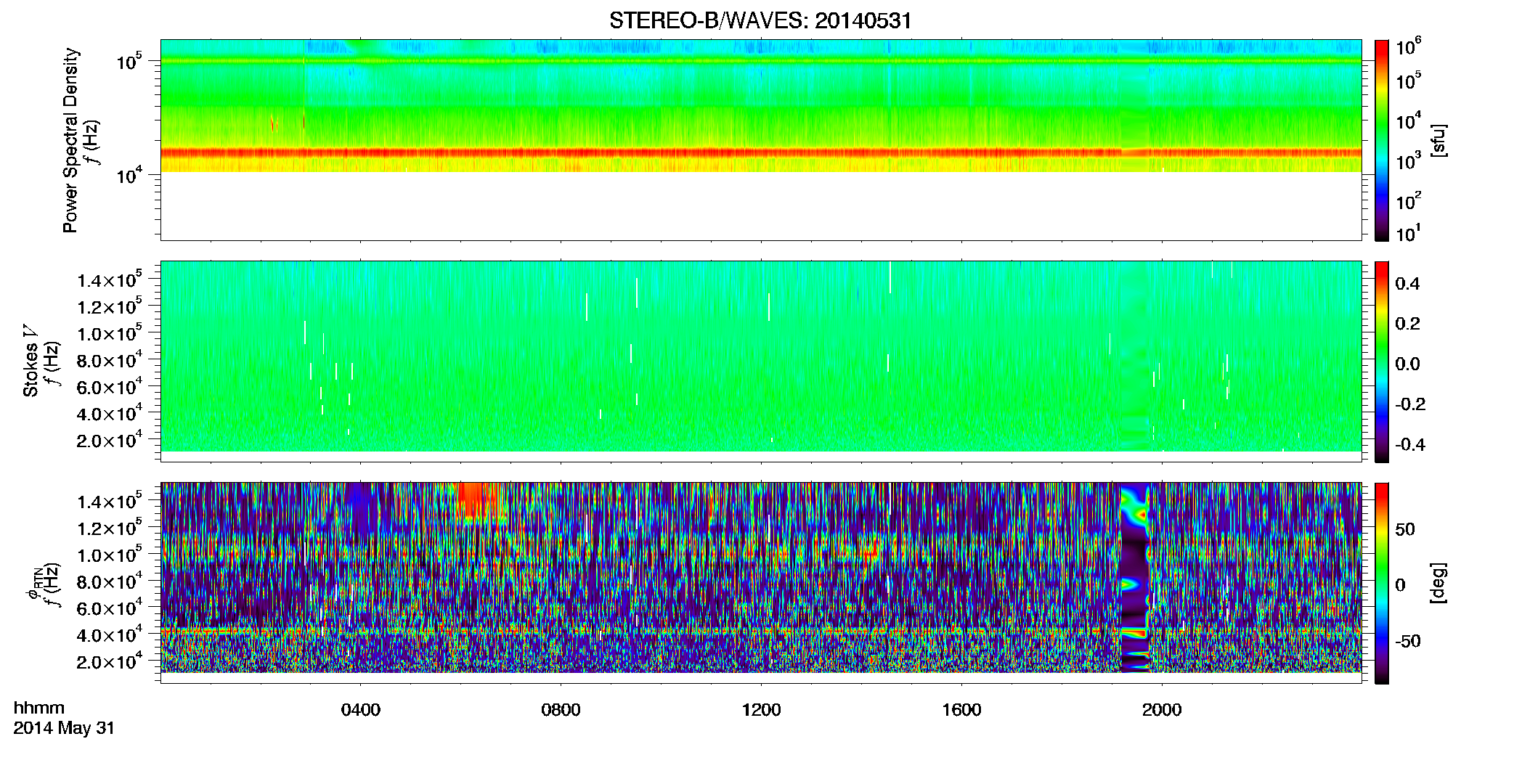
Task: Click the Stokes colorbar's -0.4 label
Action: point(1410,444)
